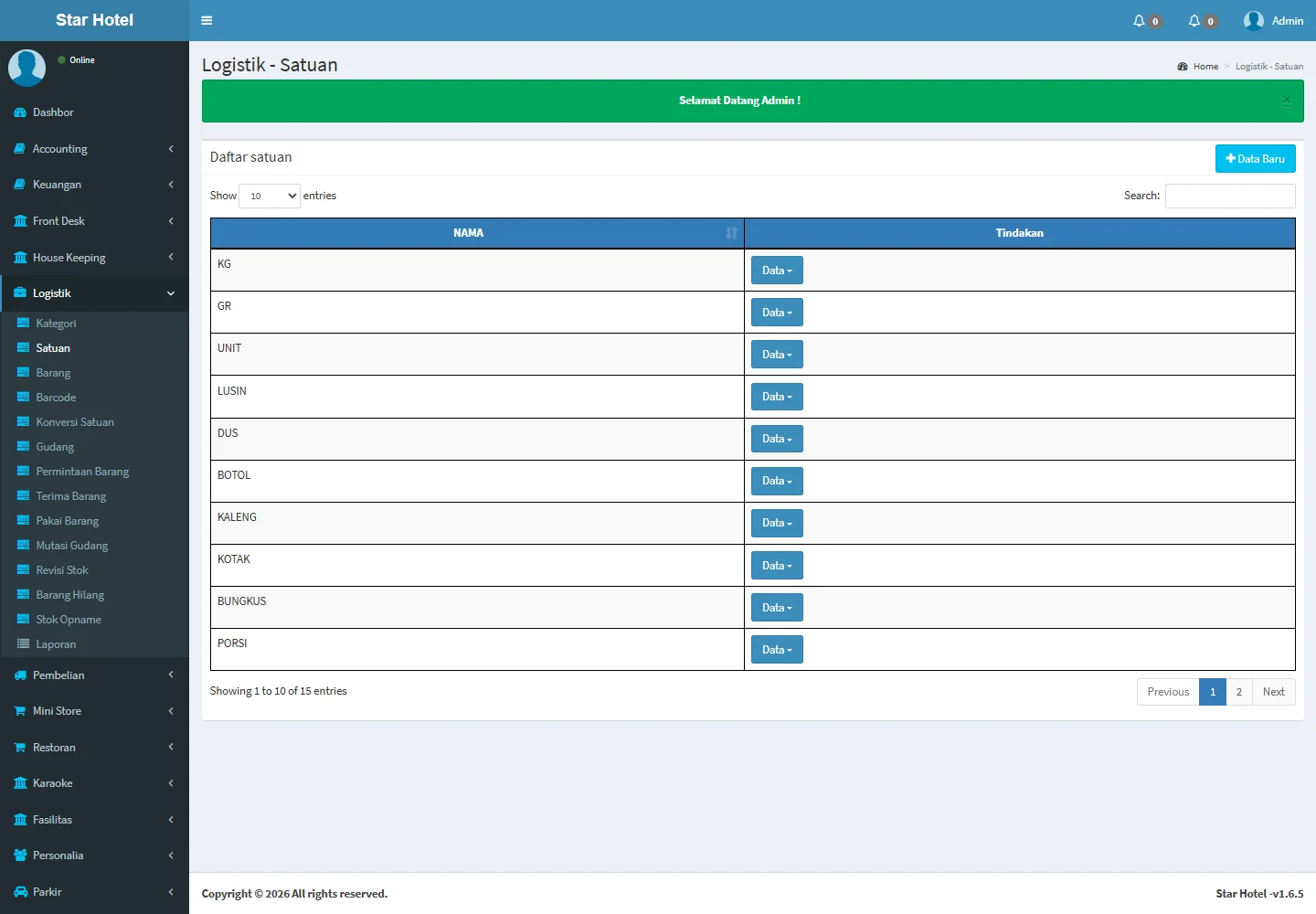Open the Data dropdown for KG row
The width and height of the screenshot is (1316, 914).
(x=777, y=271)
